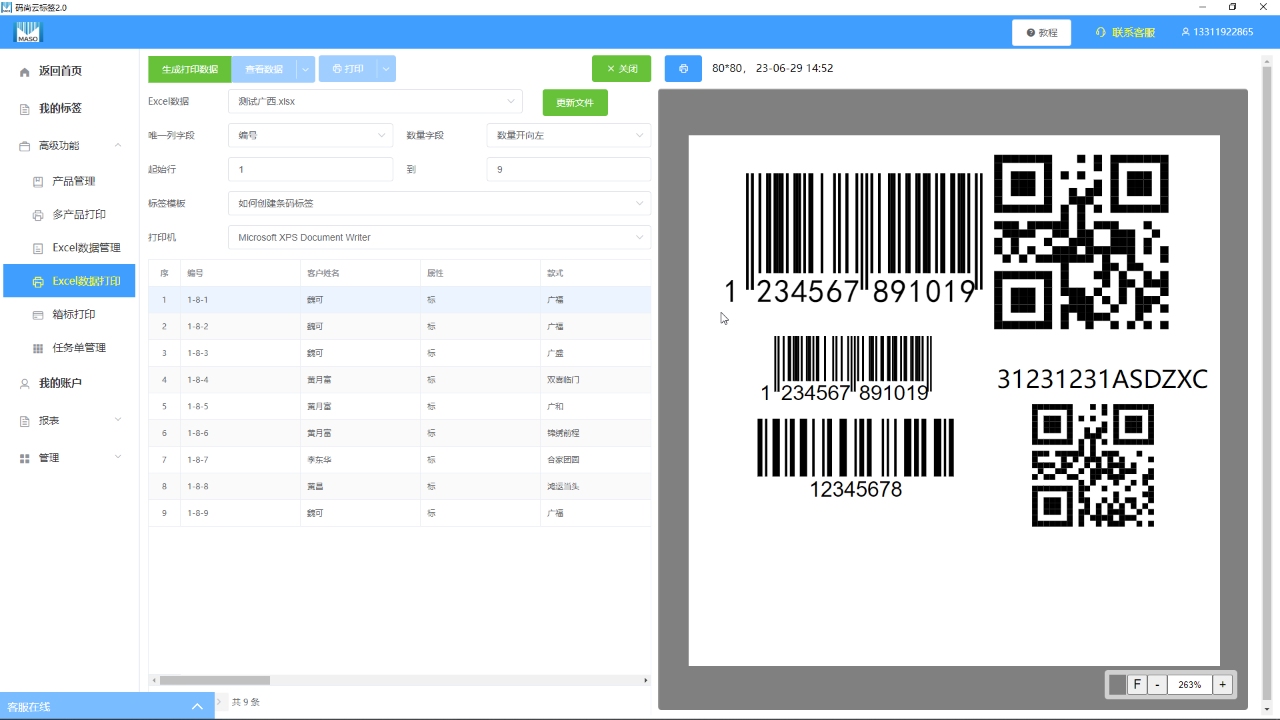Viewport: 1280px width, 720px height.
Task: Click the green 生成打印数据 button
Action: click(190, 69)
